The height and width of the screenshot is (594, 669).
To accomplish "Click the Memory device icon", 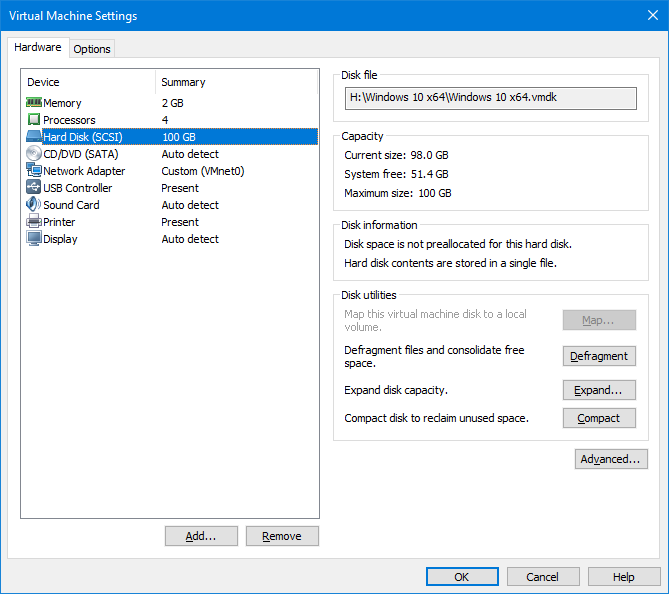I will pos(33,103).
